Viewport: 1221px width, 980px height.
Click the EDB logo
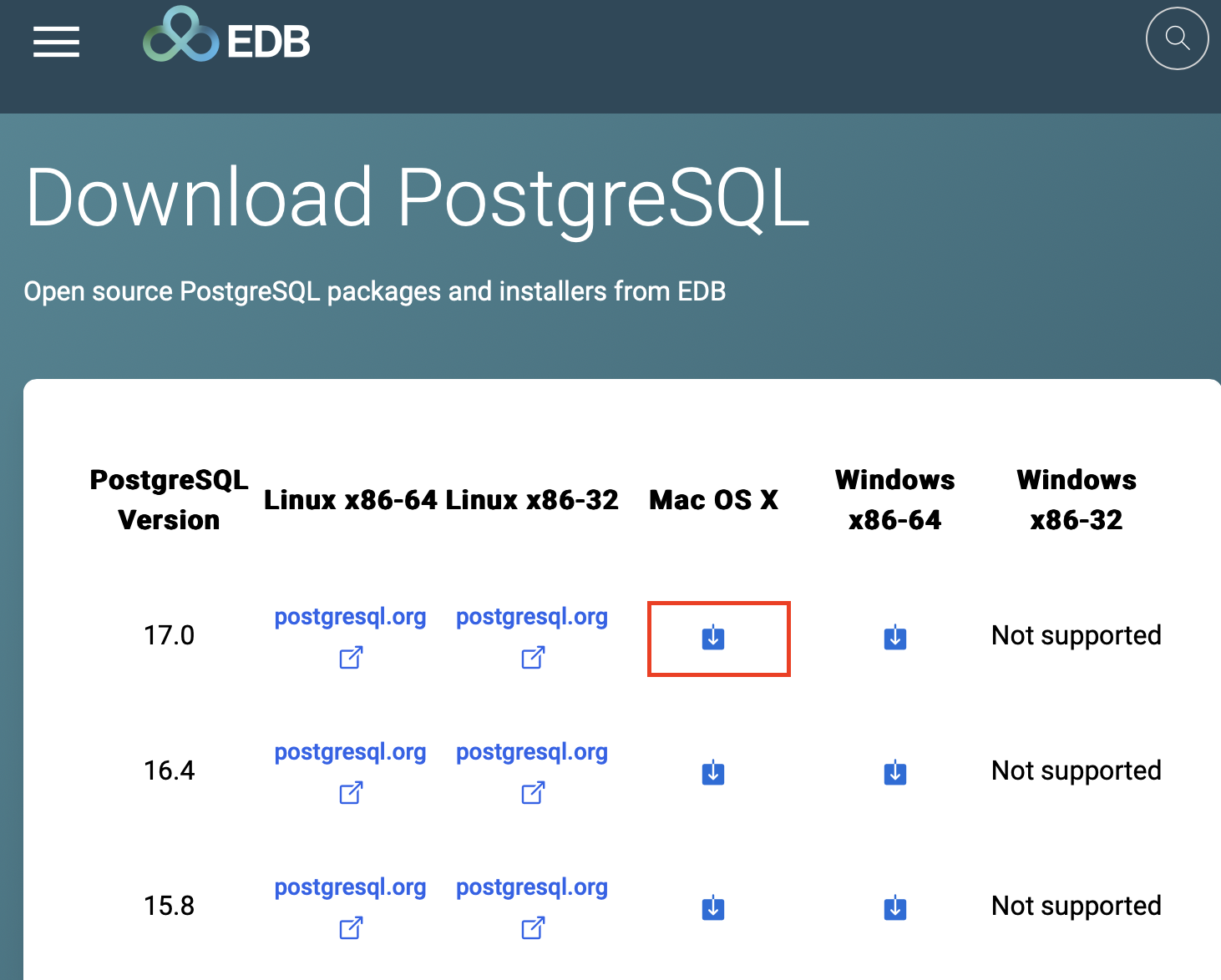[x=227, y=38]
